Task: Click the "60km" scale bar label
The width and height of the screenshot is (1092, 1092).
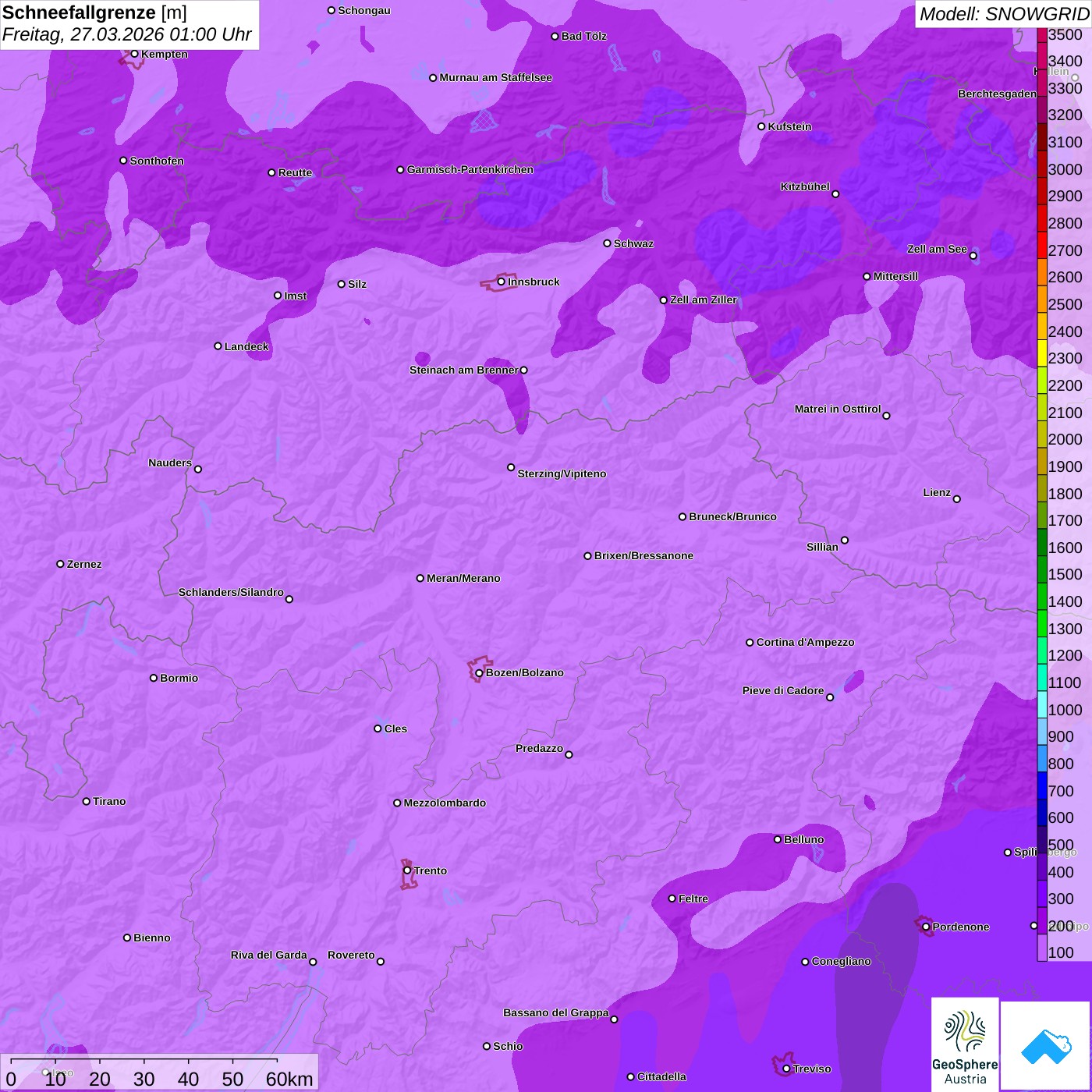Action: click(289, 1079)
